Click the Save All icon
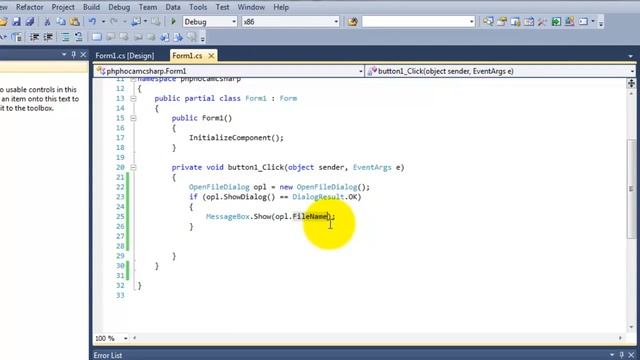This screenshot has height=360, width=640. pos(30,22)
